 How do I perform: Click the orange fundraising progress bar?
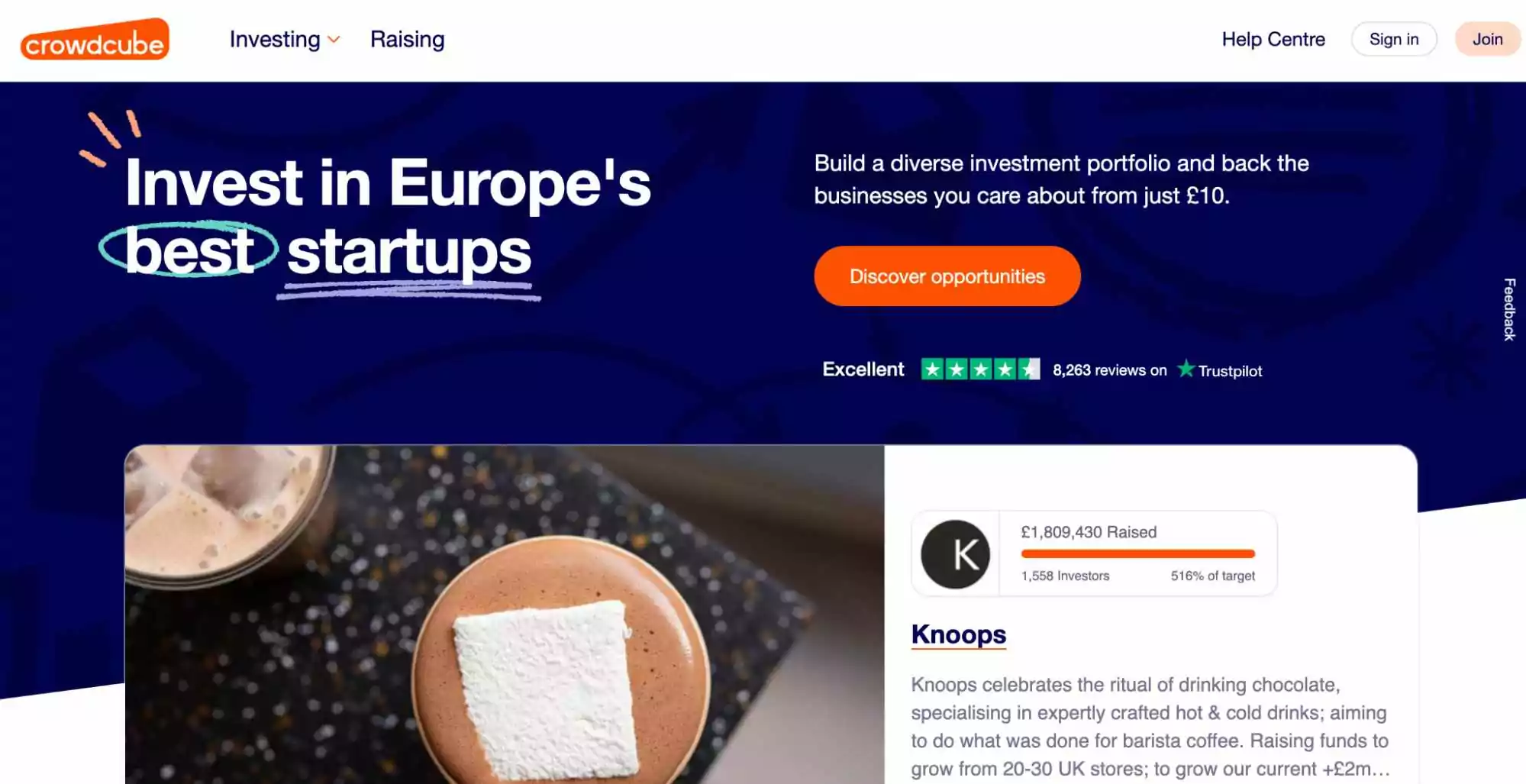tap(1136, 553)
